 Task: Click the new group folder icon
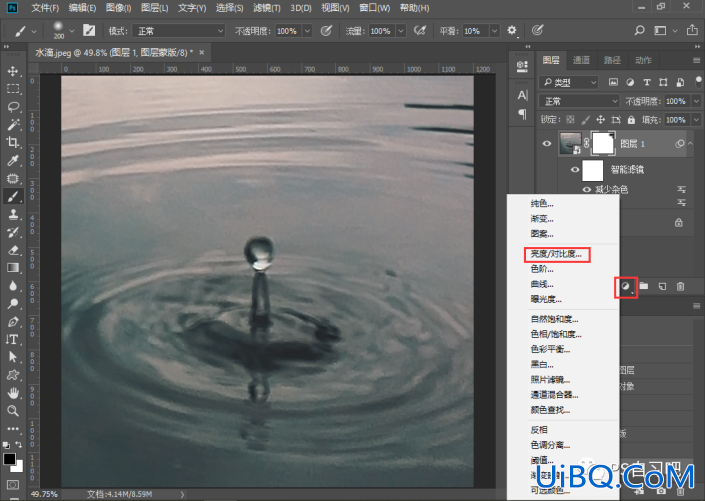pos(644,286)
